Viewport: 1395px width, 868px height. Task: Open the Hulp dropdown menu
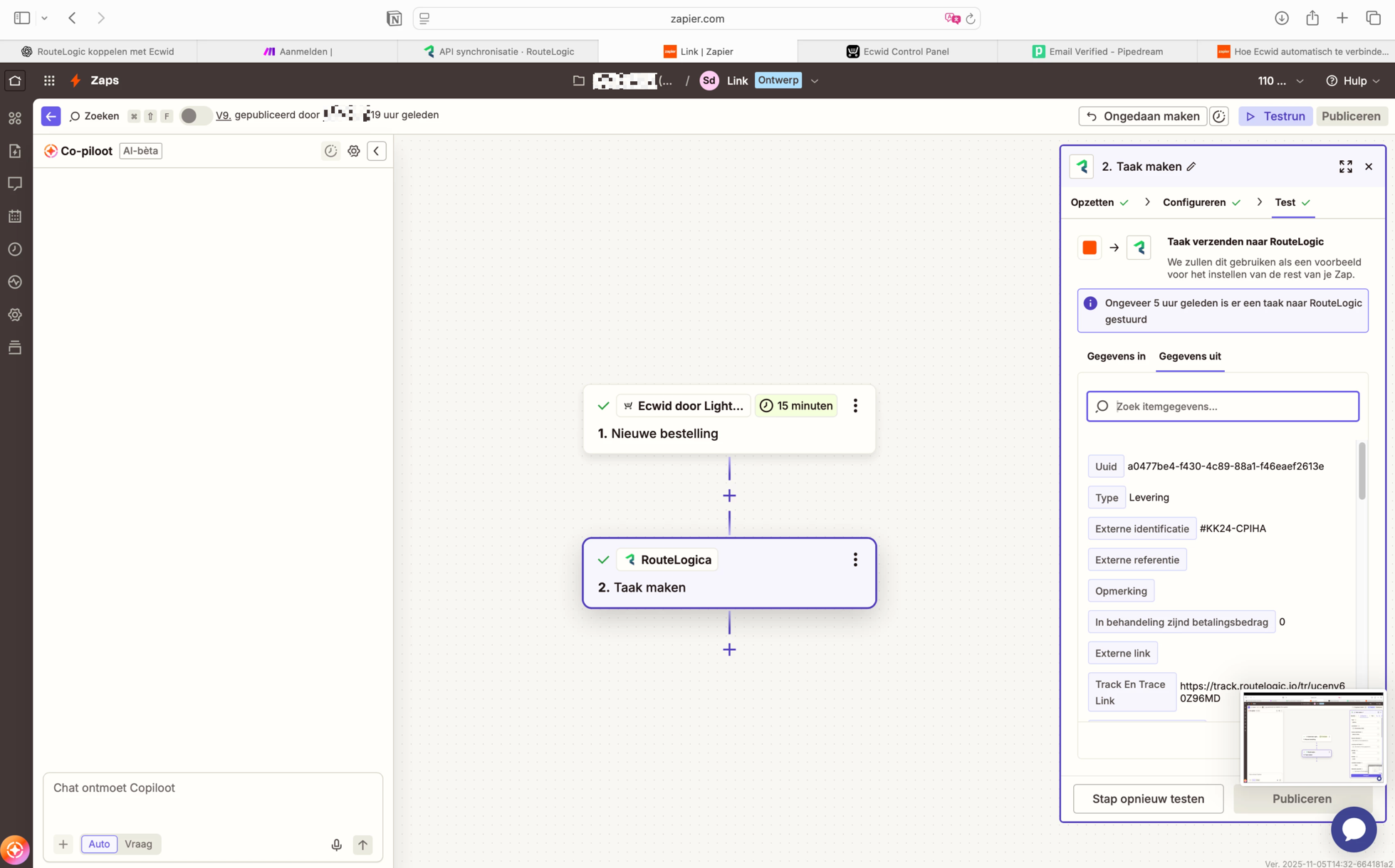pyautogui.click(x=1353, y=80)
